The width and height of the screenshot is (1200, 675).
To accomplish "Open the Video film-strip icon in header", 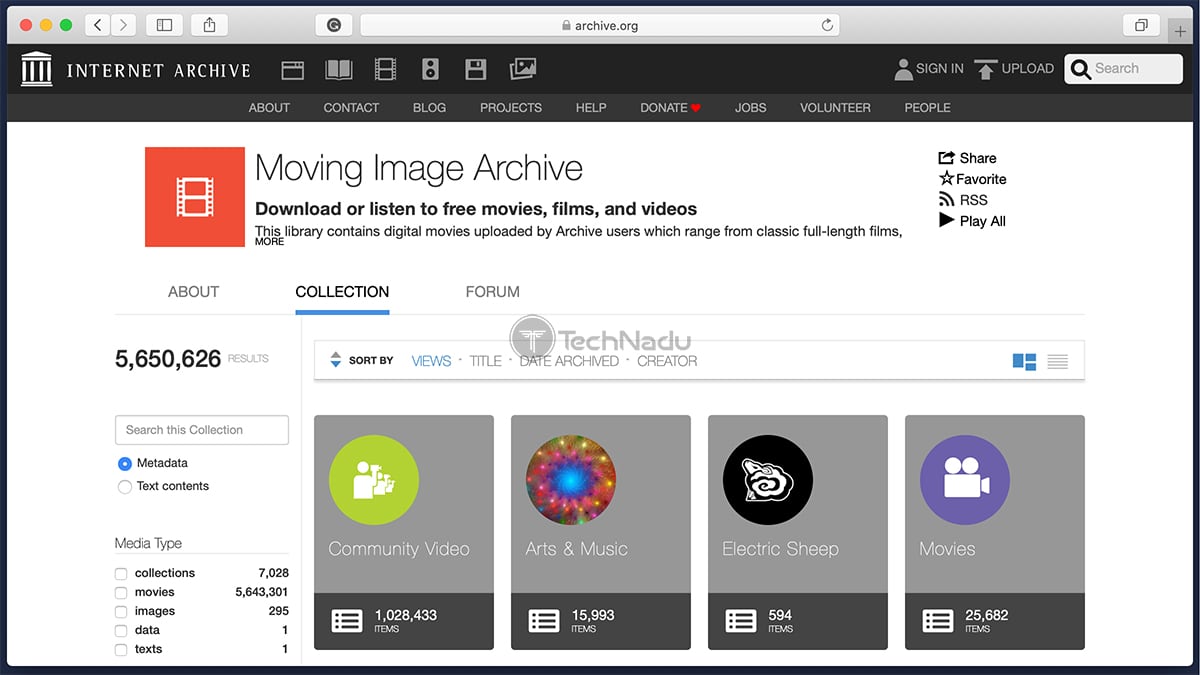I will pyautogui.click(x=385, y=69).
